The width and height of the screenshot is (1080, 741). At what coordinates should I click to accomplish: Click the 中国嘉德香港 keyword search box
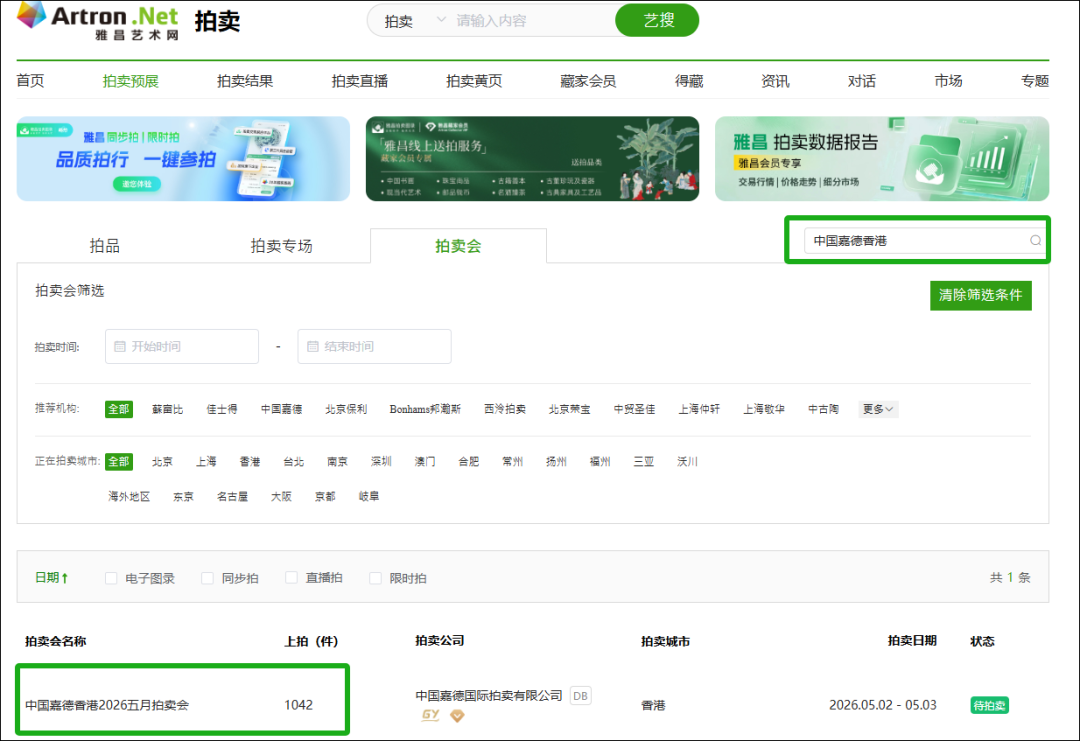[x=923, y=240]
